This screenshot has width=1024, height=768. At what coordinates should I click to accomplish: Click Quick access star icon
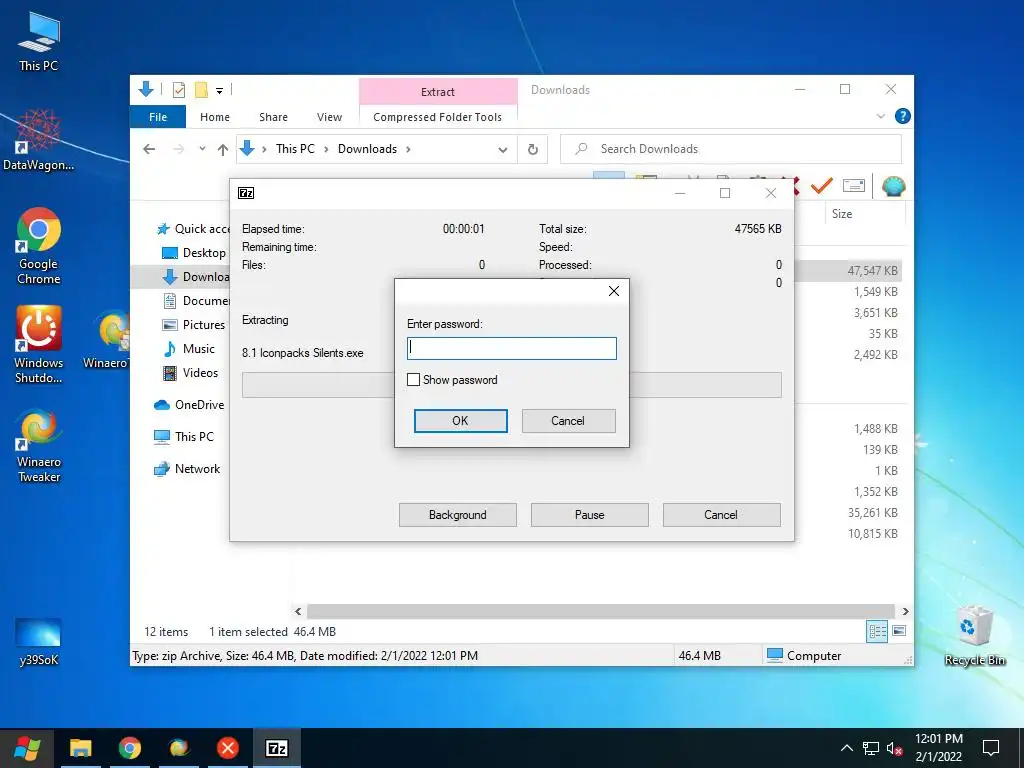coord(163,229)
